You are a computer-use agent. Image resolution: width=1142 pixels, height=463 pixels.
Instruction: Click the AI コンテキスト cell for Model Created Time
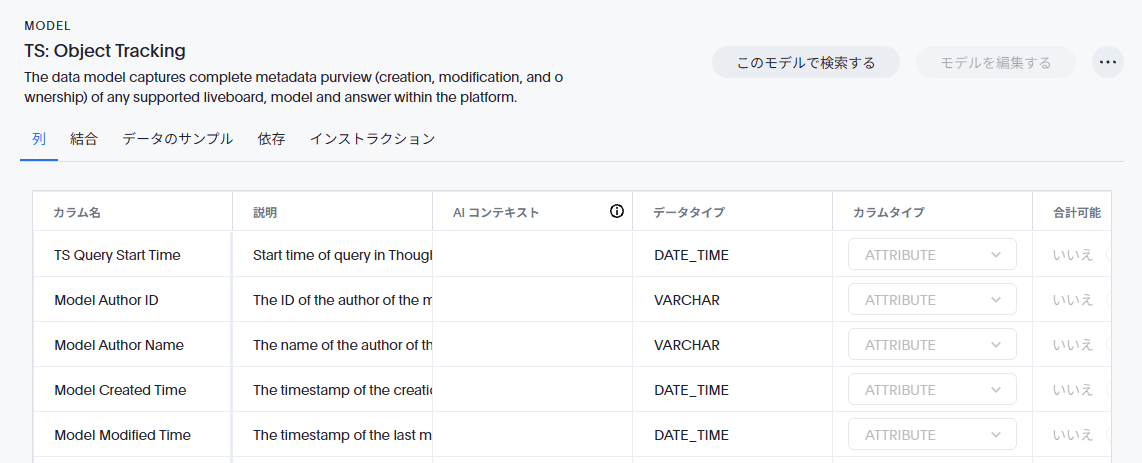click(x=532, y=390)
